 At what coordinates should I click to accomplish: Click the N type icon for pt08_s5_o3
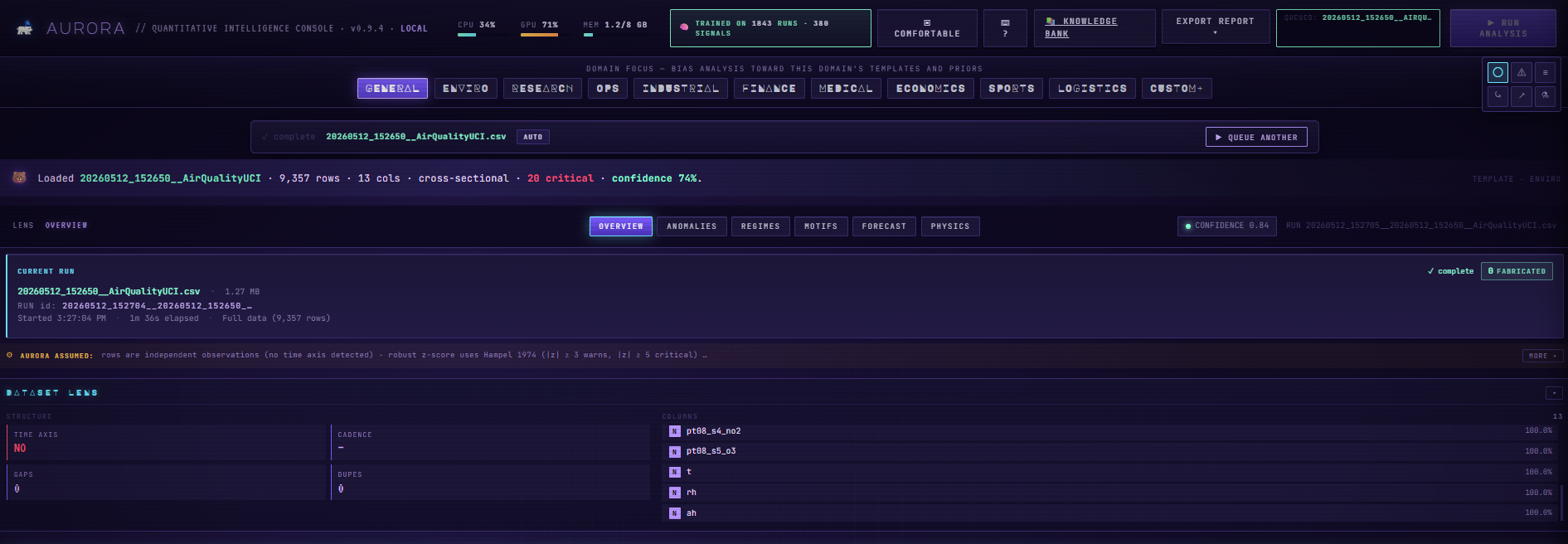coord(675,451)
